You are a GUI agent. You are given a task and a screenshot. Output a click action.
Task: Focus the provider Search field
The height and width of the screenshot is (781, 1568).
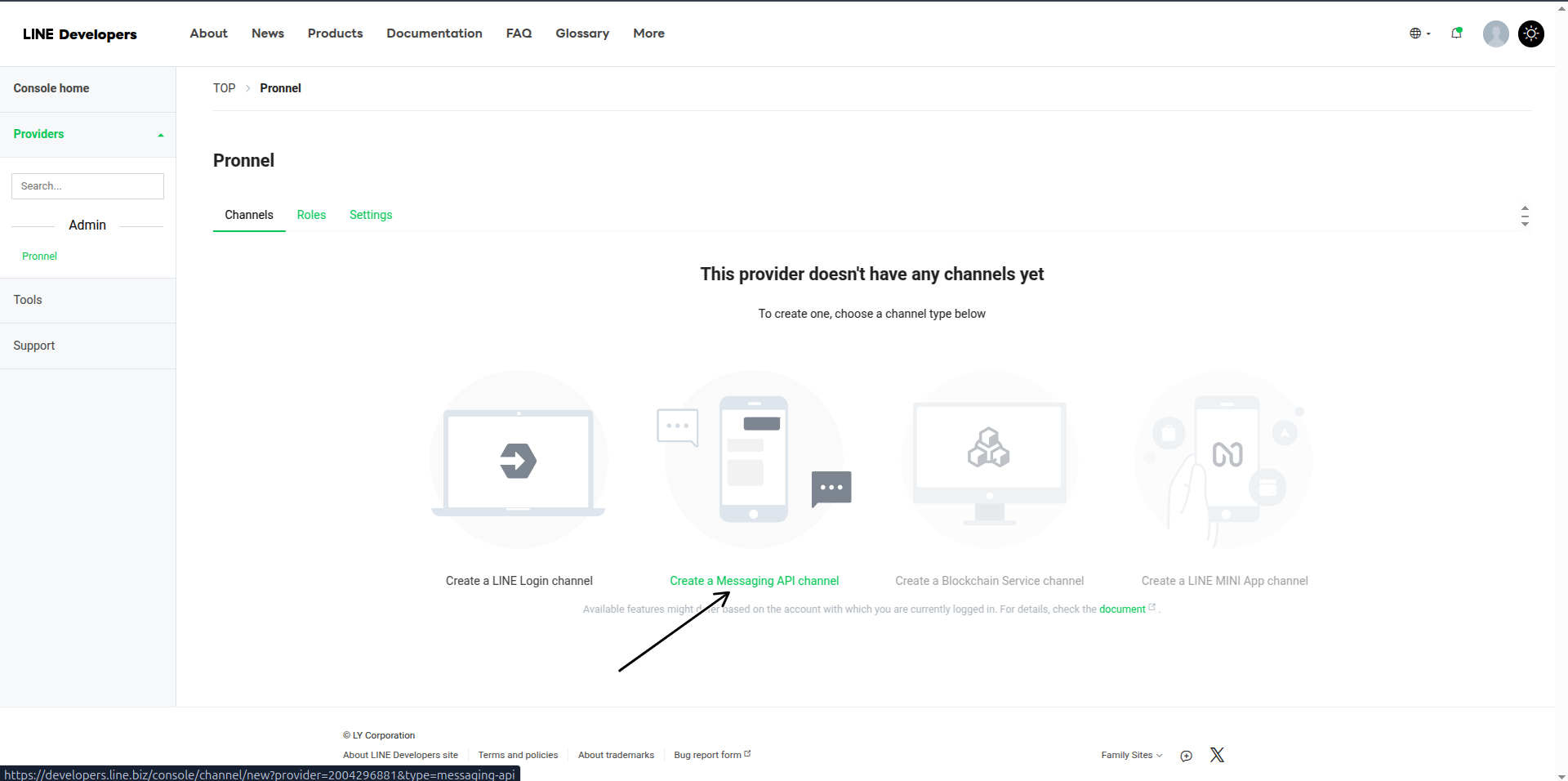[87, 186]
